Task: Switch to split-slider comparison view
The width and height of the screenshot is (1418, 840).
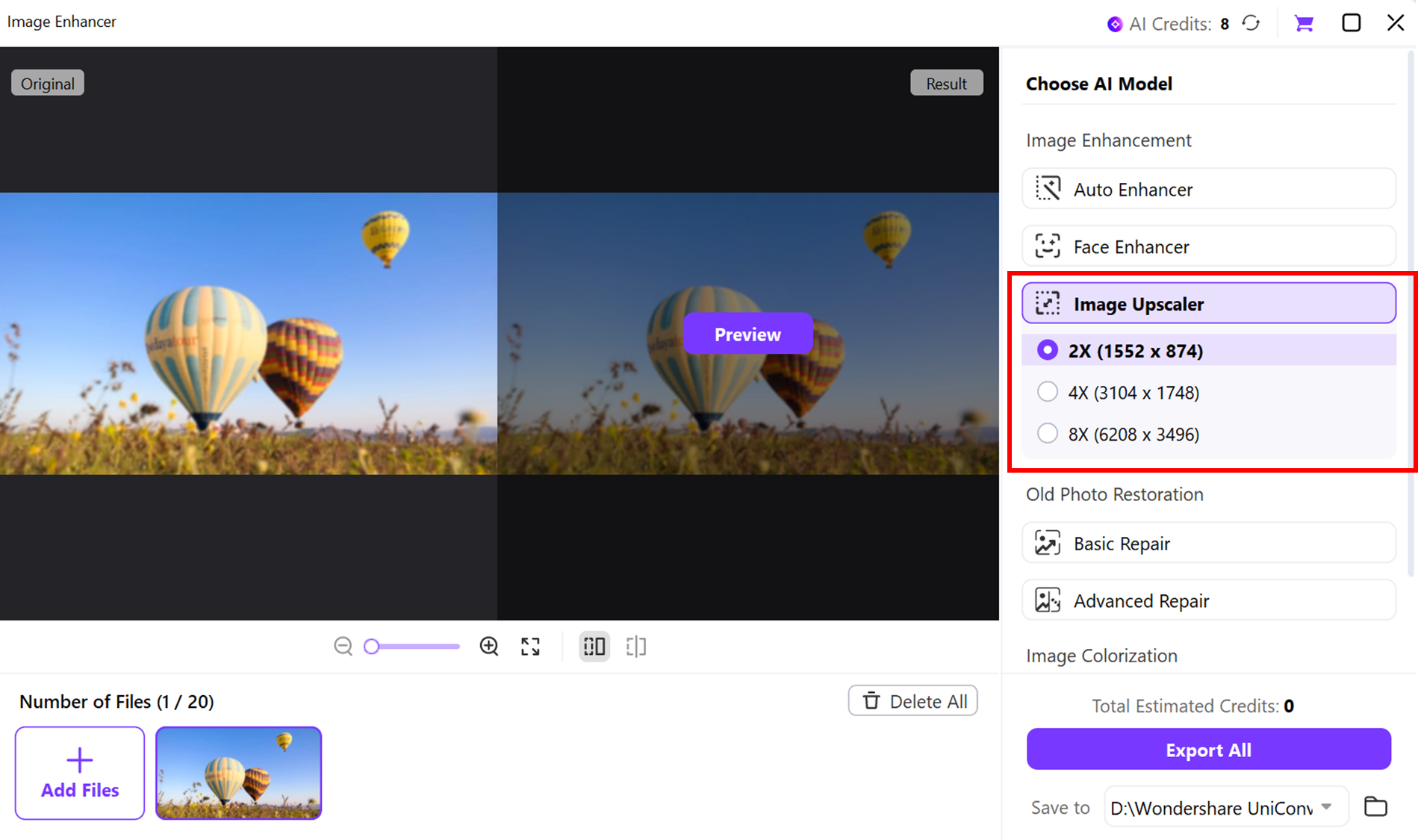Action: pos(636,647)
